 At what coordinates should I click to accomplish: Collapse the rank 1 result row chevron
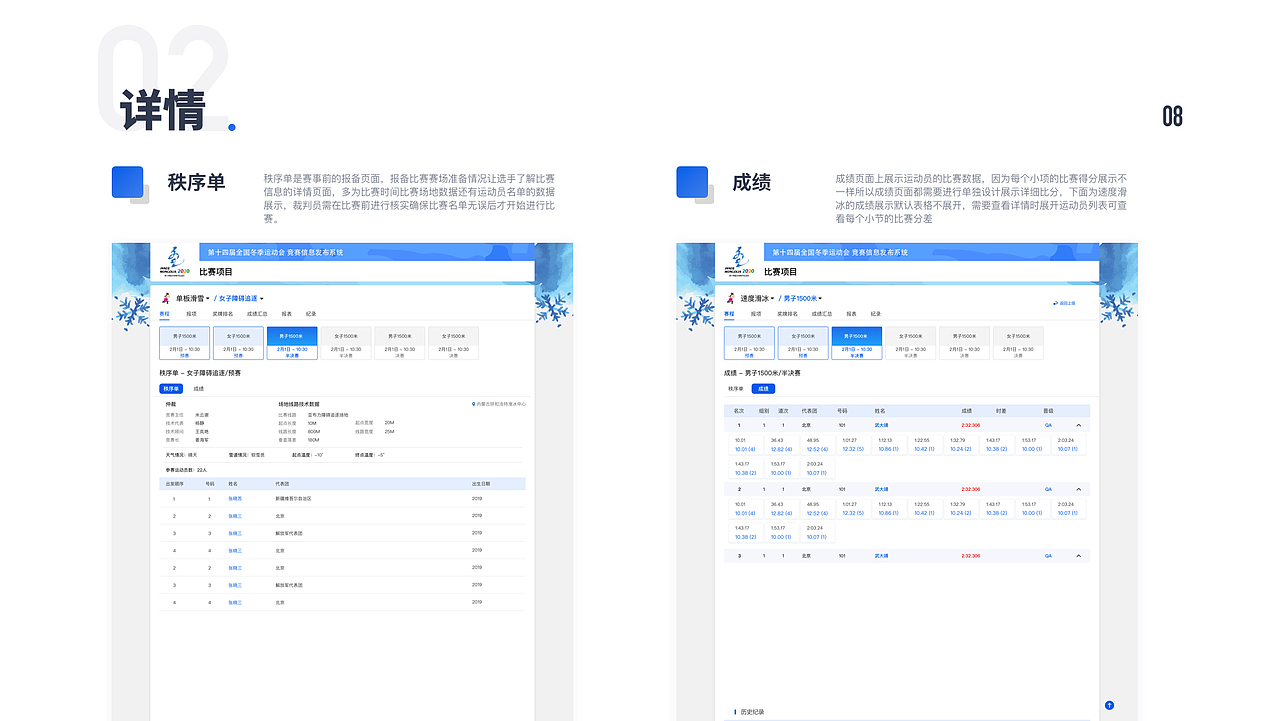pyautogui.click(x=1078, y=425)
